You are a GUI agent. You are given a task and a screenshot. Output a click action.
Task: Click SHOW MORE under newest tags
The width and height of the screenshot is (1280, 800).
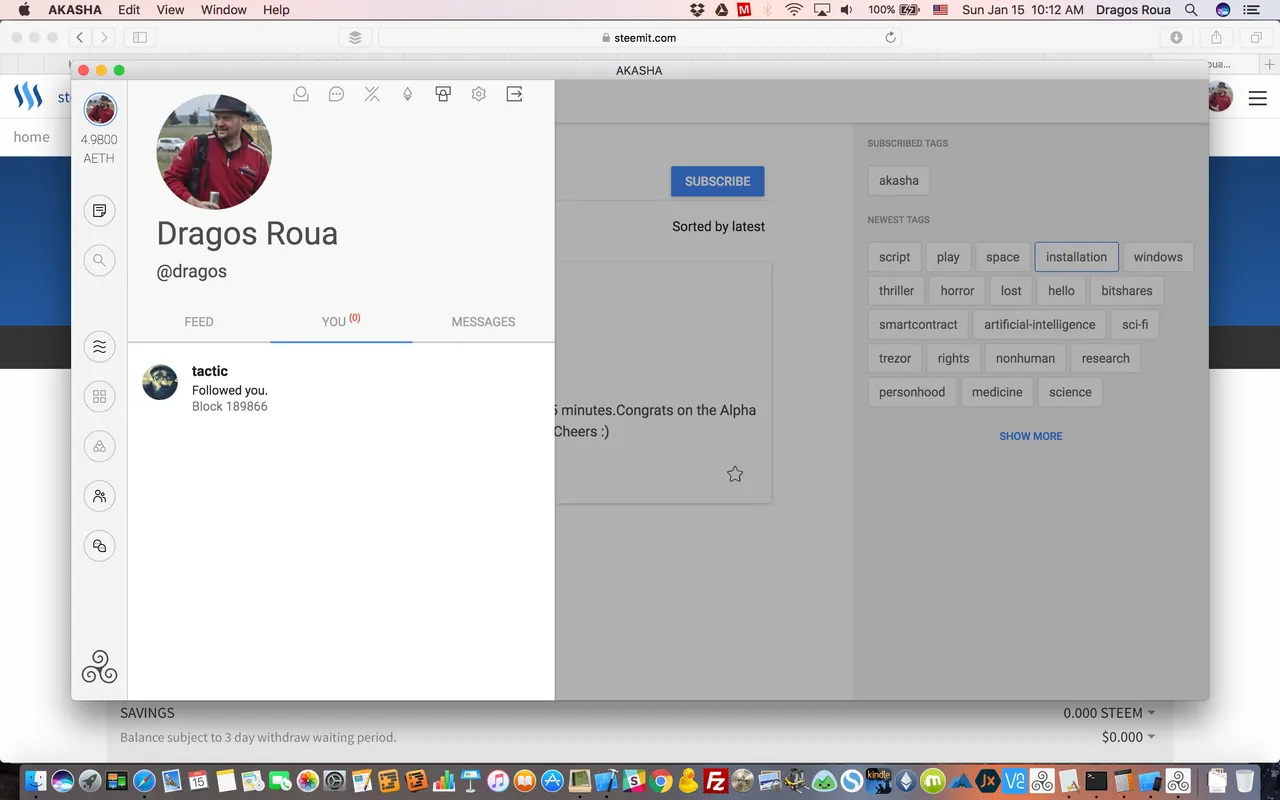pos(1030,436)
